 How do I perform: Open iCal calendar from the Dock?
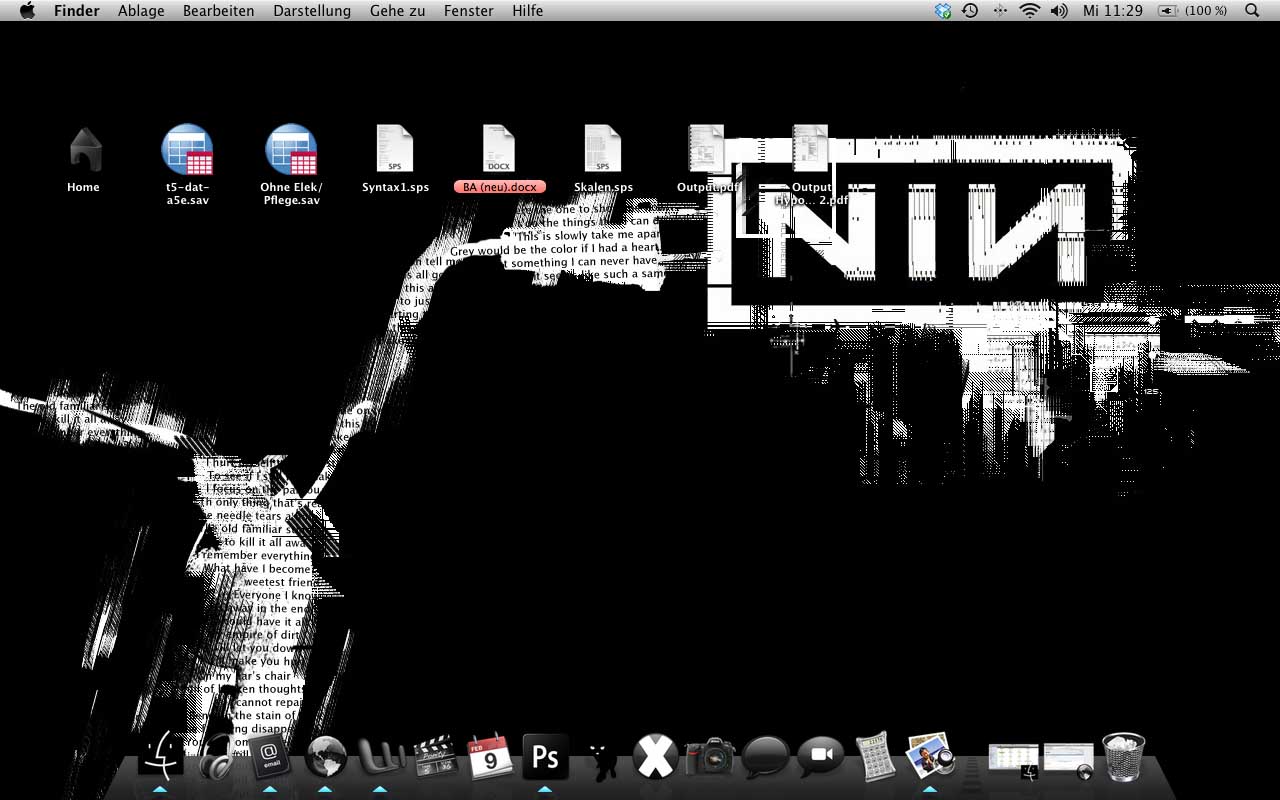pyautogui.click(x=490, y=757)
